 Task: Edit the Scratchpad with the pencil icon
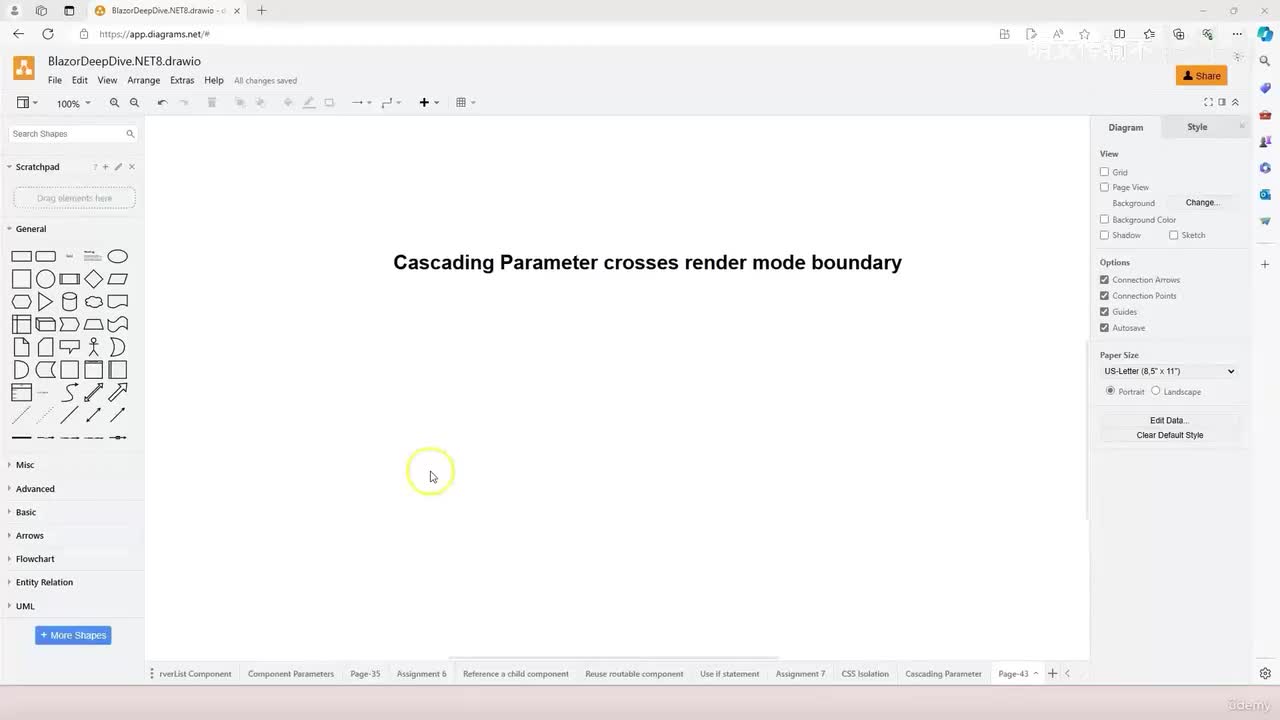118,167
